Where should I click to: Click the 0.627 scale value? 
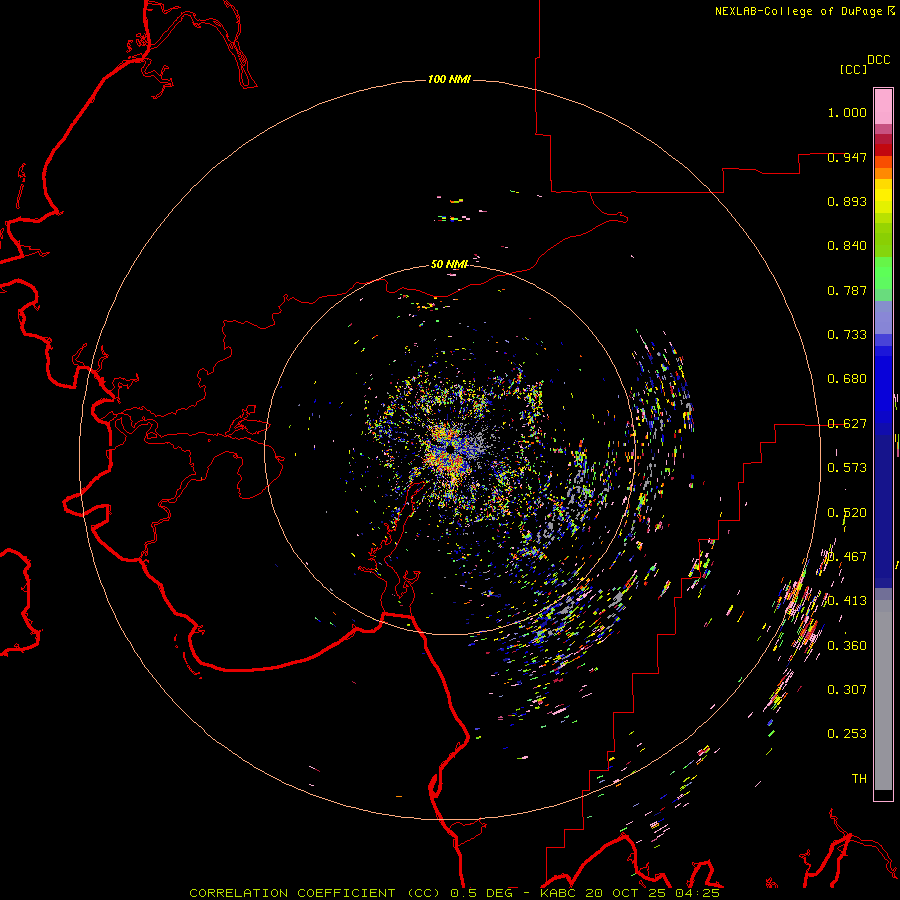click(x=847, y=424)
